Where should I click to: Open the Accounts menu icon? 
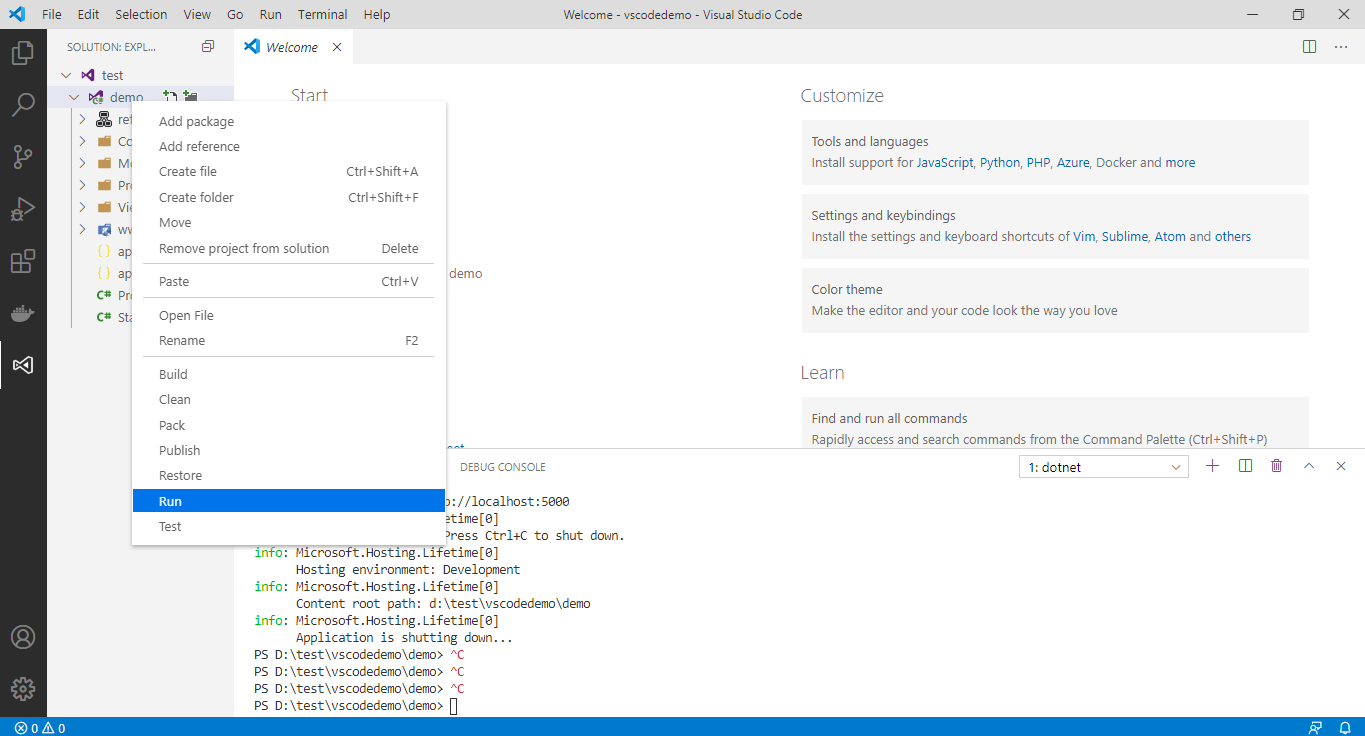tap(23, 637)
